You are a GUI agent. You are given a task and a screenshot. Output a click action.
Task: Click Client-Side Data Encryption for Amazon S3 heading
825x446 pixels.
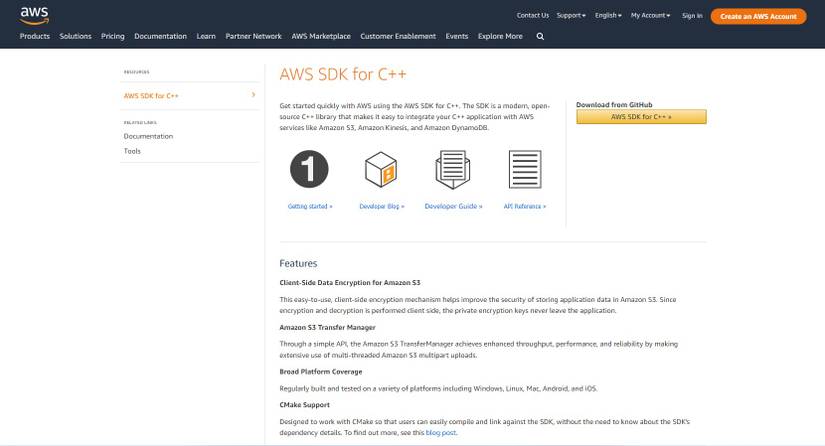(x=349, y=282)
